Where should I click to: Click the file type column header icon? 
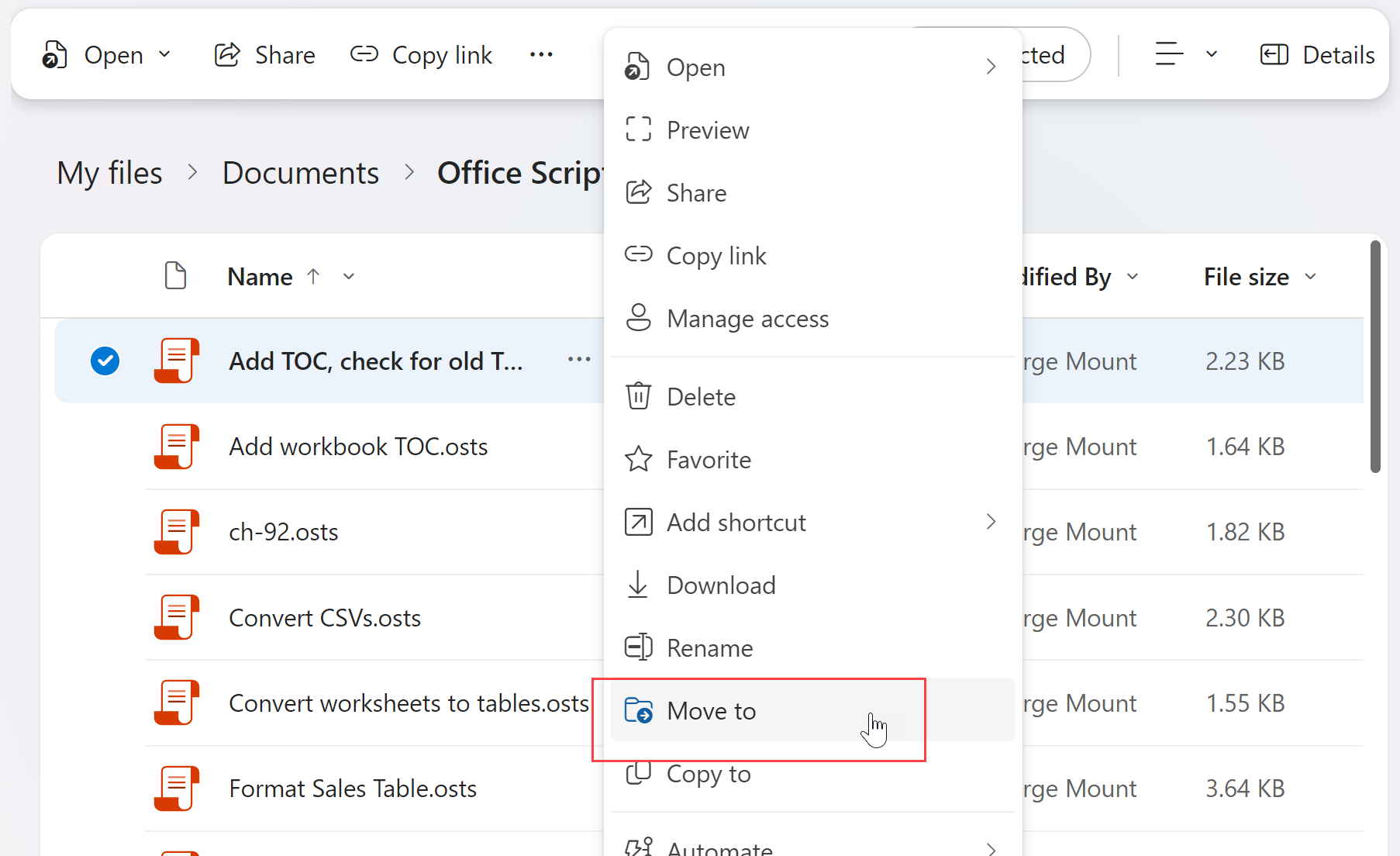(x=176, y=276)
